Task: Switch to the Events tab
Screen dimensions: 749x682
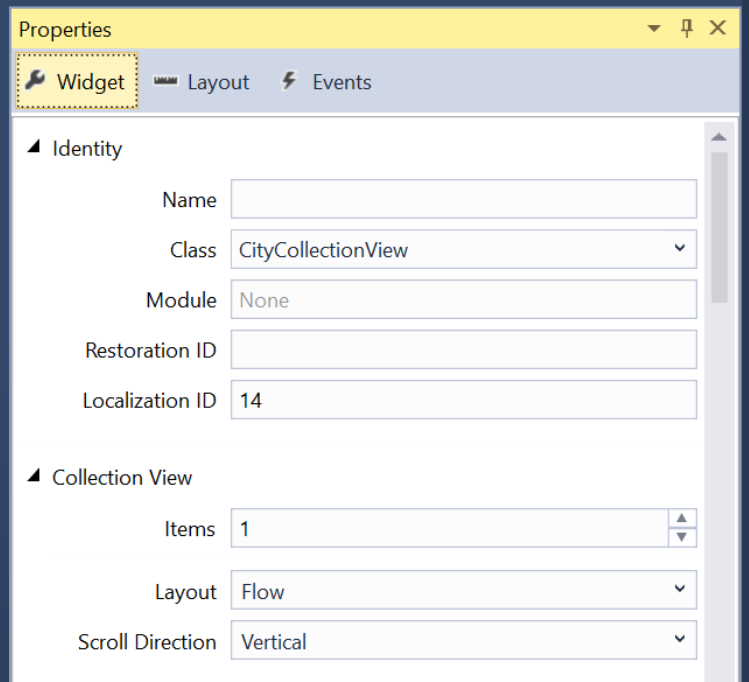Action: [x=326, y=82]
